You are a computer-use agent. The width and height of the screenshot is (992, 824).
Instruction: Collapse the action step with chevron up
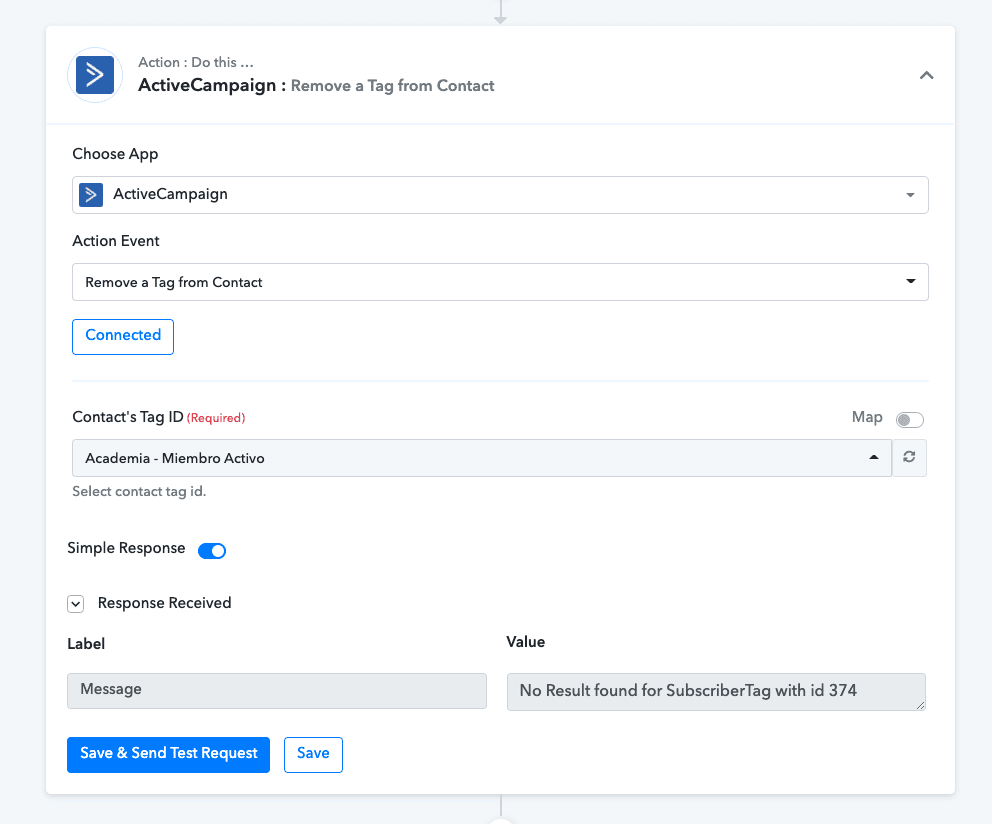[x=926, y=75]
